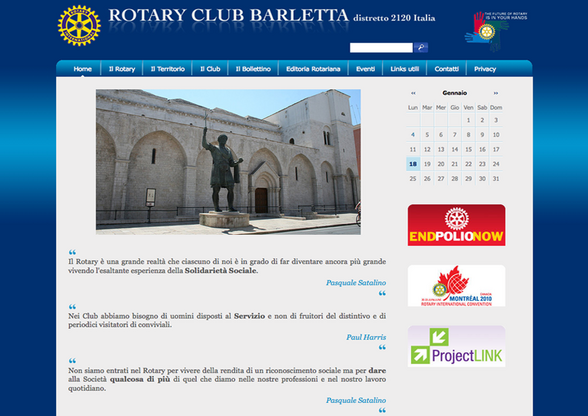Select highlighted day 18 in calendar
This screenshot has width=588, height=416.
point(413,164)
